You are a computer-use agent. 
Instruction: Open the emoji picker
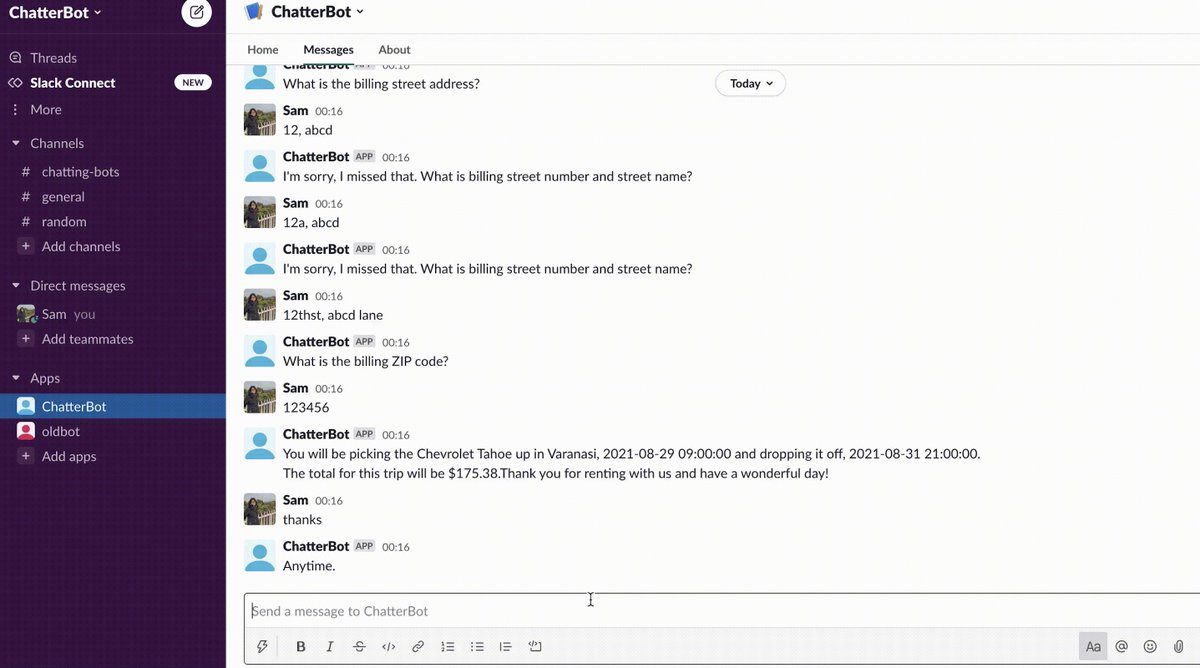click(1150, 647)
